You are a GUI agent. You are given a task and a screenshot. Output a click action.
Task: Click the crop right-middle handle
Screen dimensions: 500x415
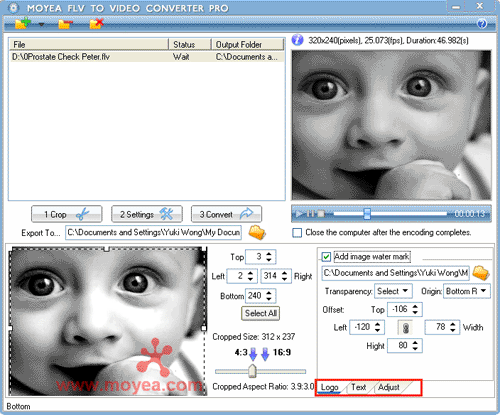tap(204, 328)
